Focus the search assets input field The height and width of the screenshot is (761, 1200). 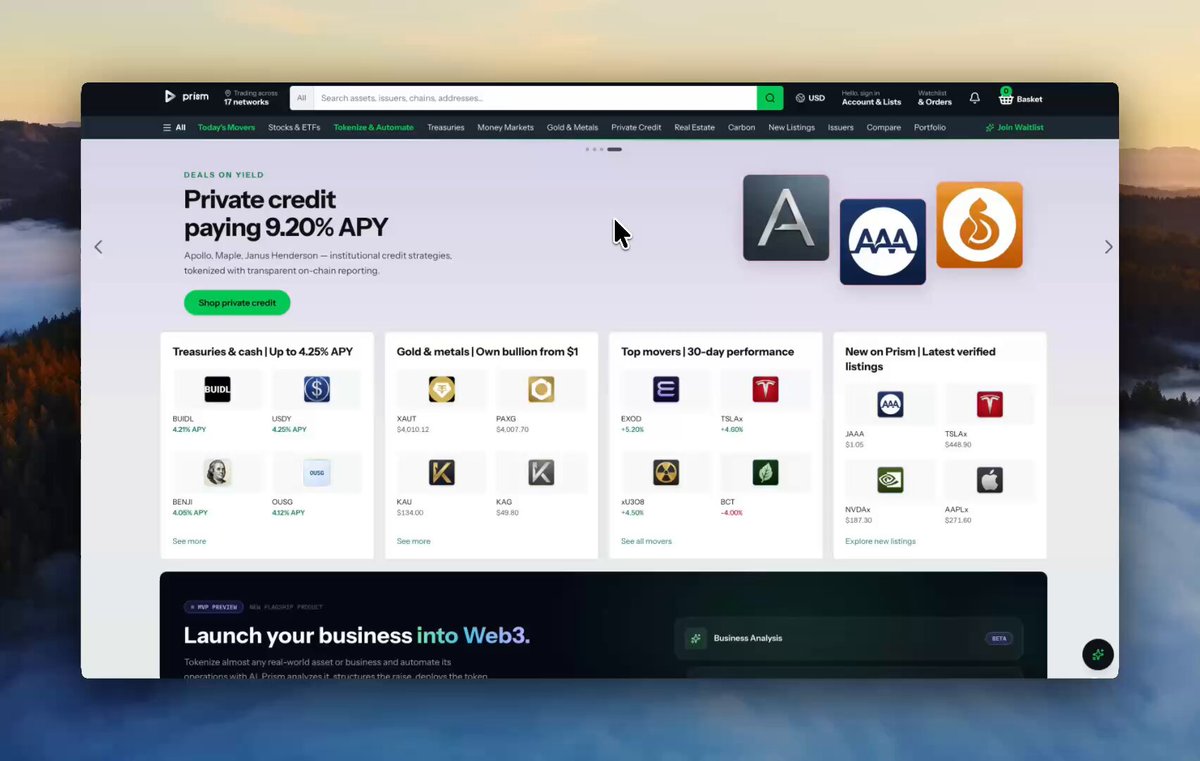click(535, 98)
